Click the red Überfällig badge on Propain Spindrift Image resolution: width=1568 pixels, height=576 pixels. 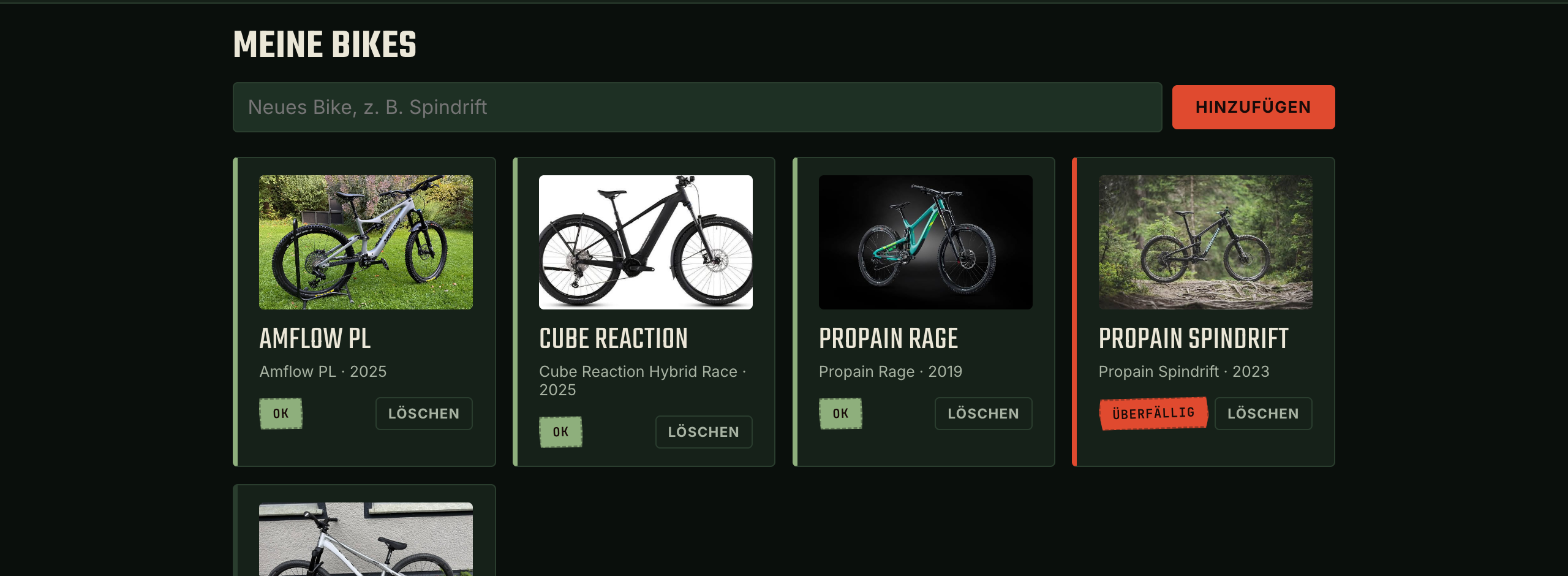tap(1153, 414)
